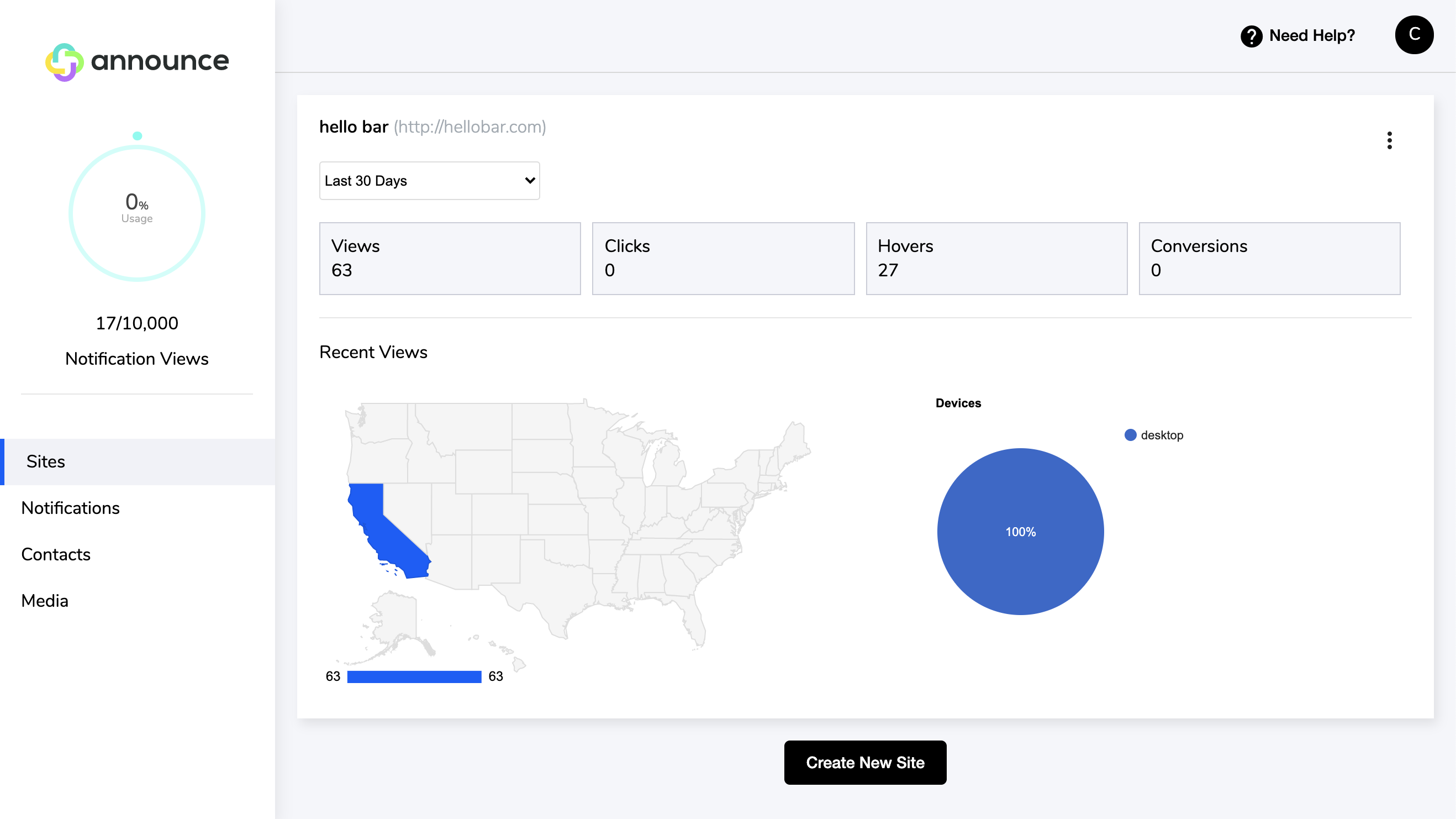Open the user avatar C menu
The width and height of the screenshot is (1456, 819).
click(x=1413, y=35)
